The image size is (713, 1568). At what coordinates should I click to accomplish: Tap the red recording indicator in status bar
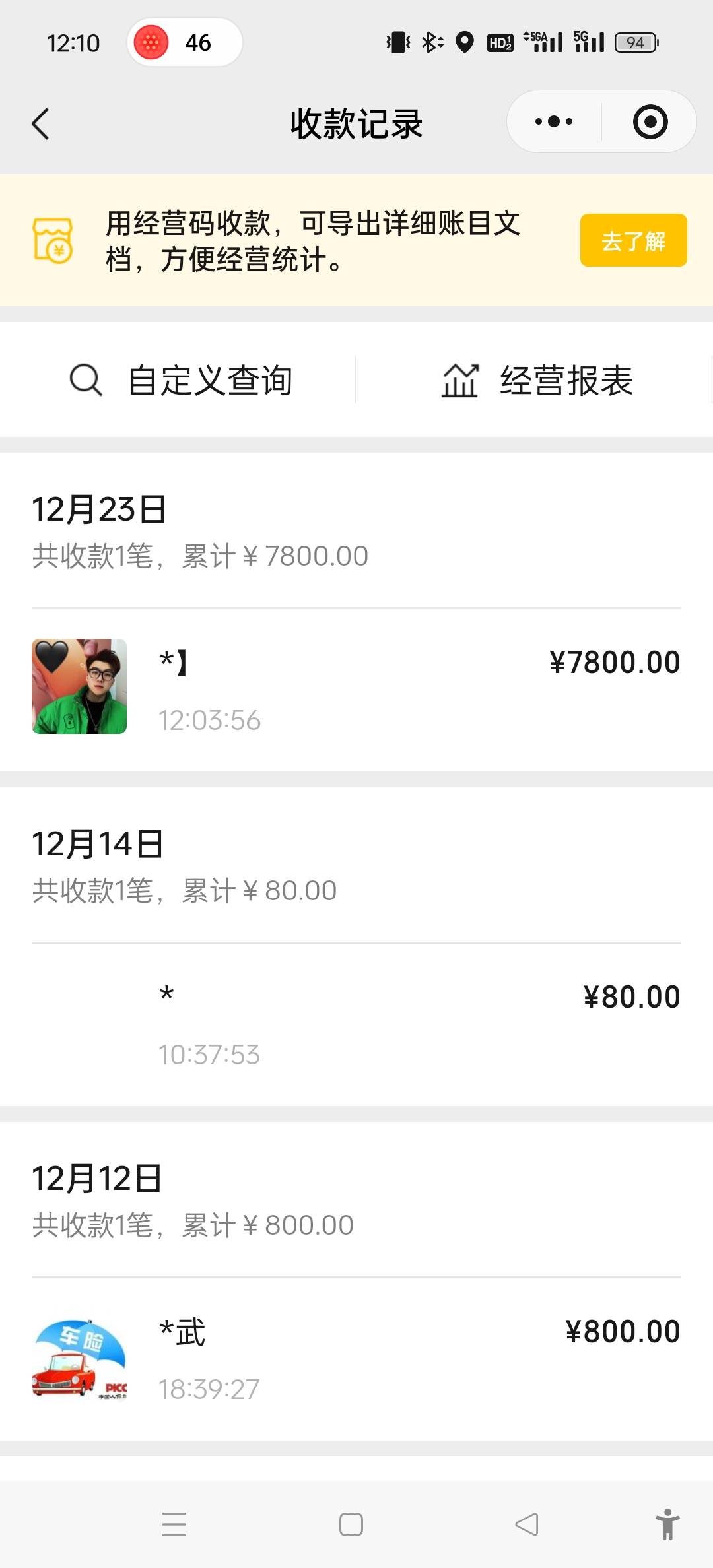coord(151,43)
